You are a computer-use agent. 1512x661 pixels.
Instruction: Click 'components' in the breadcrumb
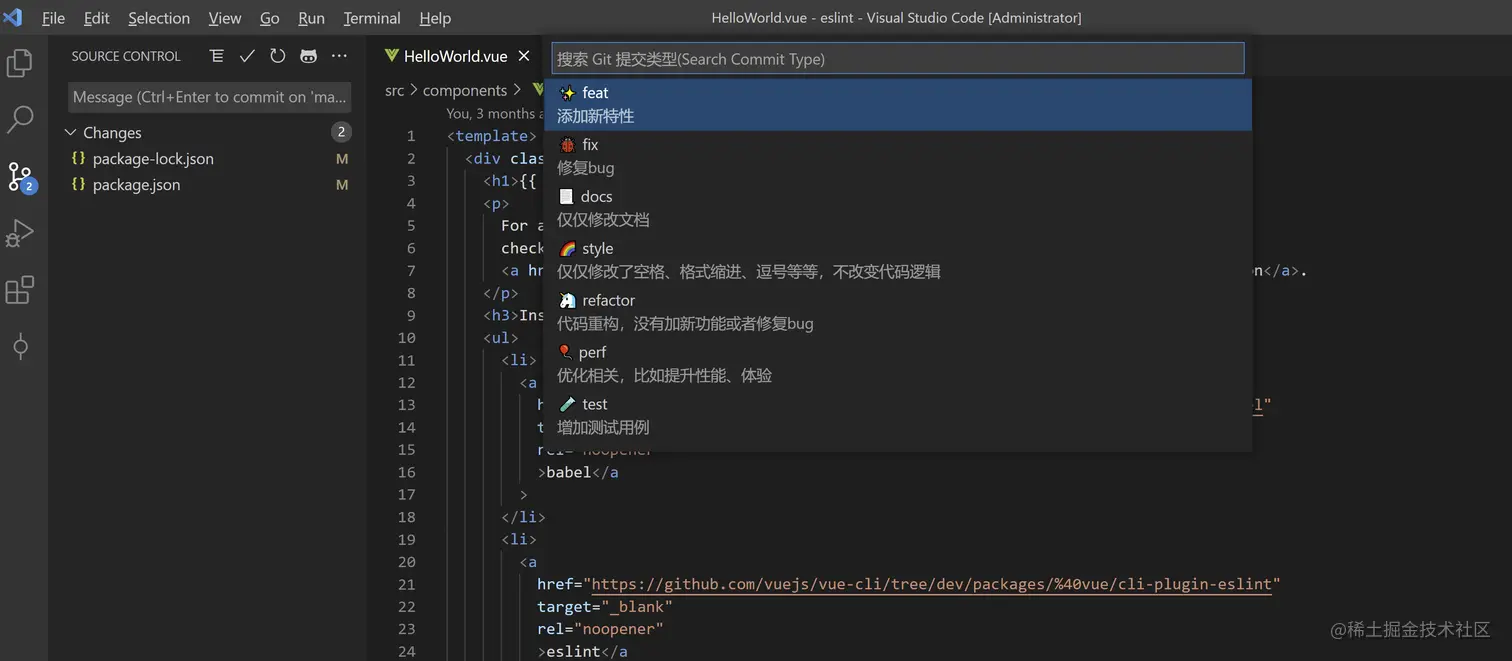[x=465, y=90]
